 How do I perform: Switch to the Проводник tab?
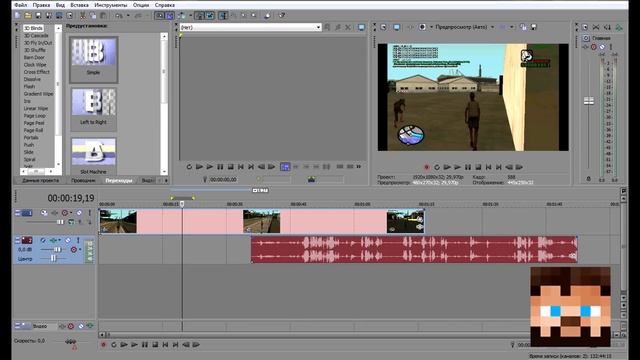(83, 180)
